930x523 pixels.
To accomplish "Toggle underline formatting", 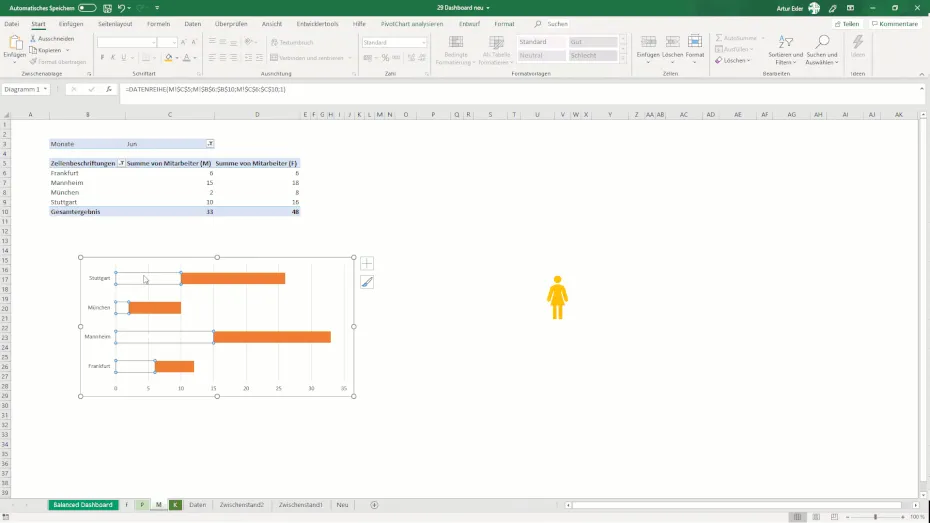I will (123, 58).
